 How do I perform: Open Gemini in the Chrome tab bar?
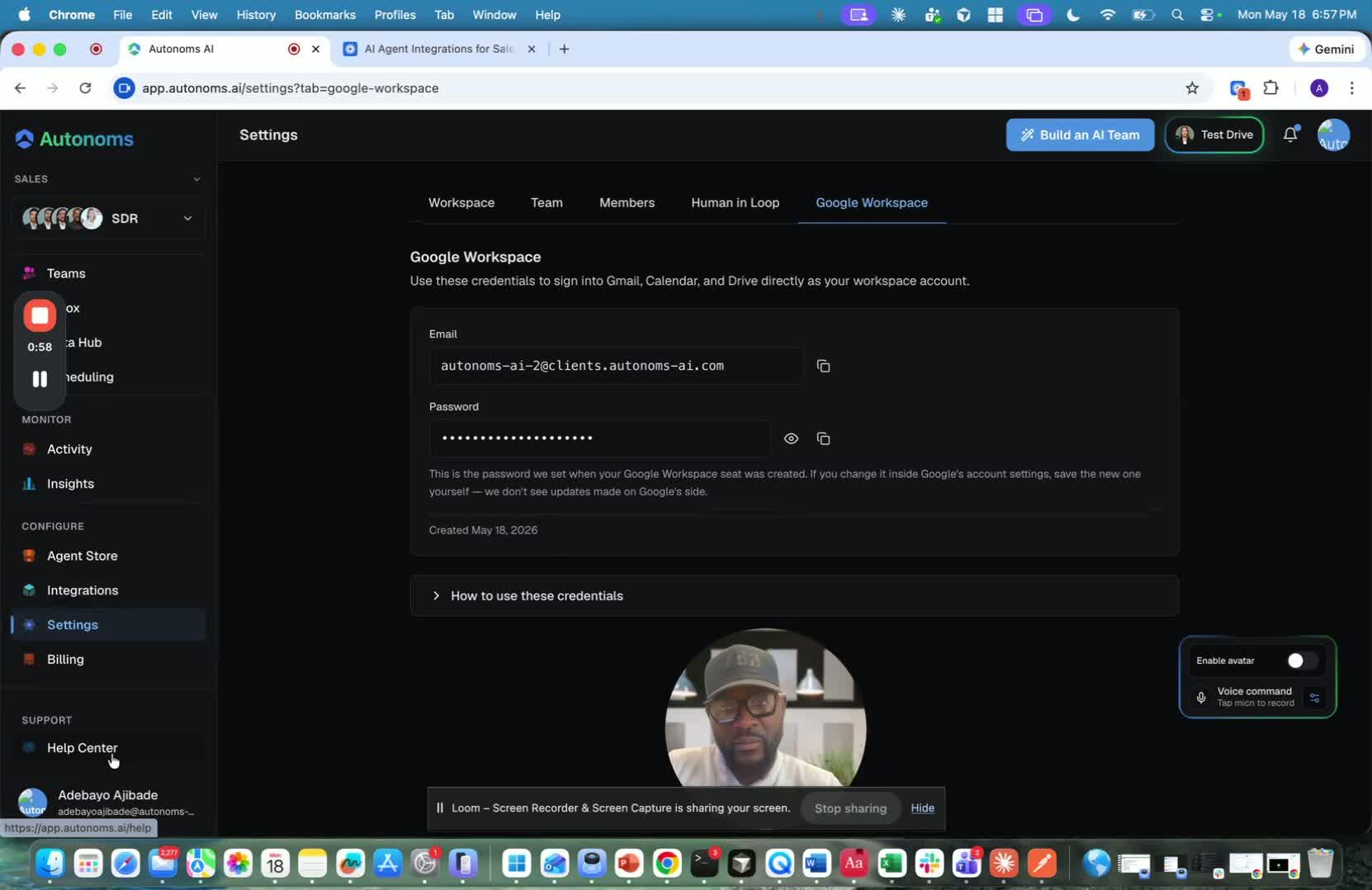tap(1325, 49)
